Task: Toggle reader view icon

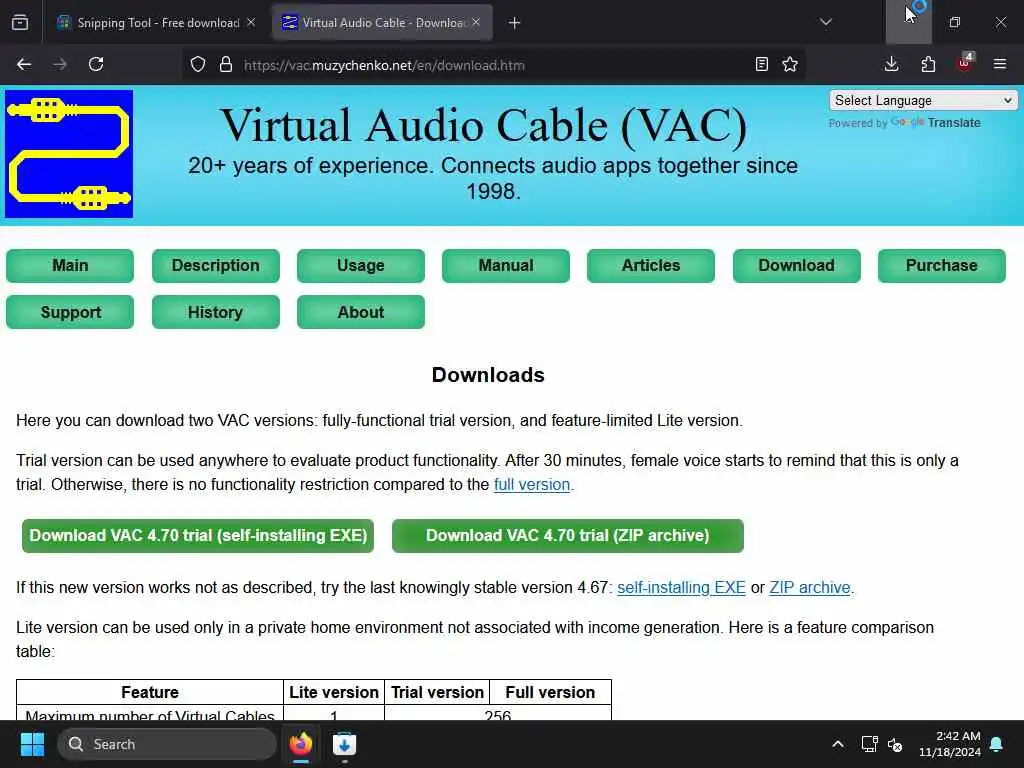Action: tap(761, 64)
